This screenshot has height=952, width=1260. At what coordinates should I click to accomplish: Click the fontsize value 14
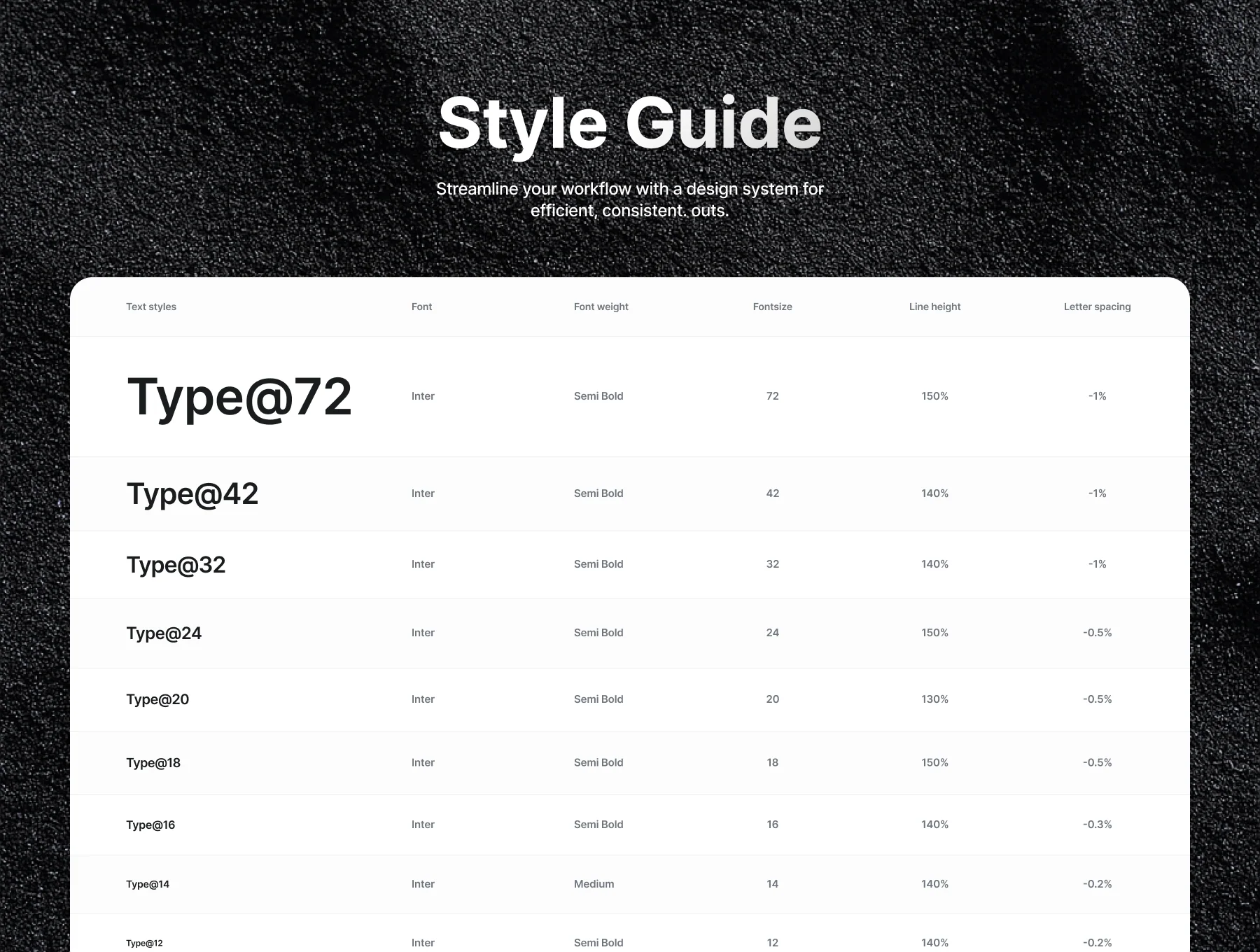click(773, 884)
